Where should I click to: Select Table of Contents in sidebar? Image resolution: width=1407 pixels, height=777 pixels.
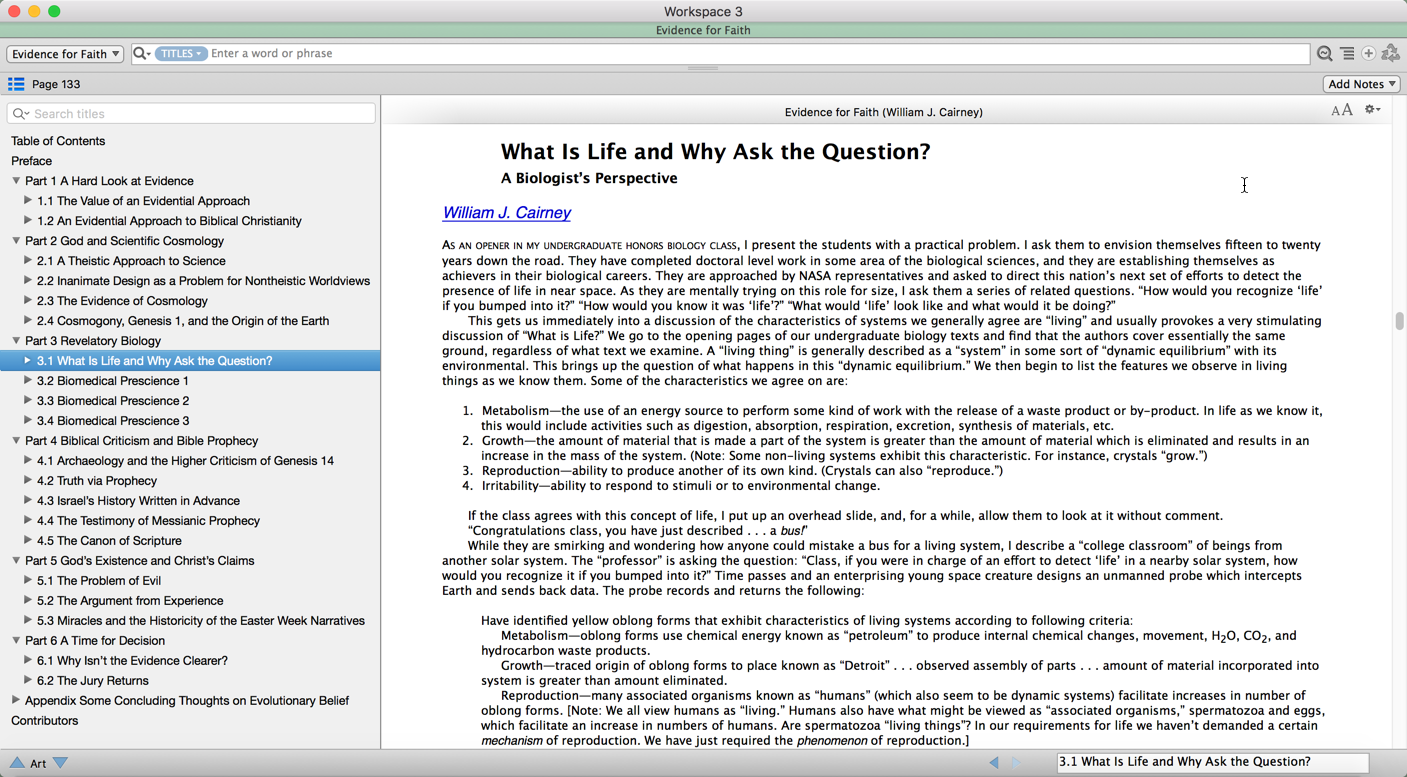point(58,141)
